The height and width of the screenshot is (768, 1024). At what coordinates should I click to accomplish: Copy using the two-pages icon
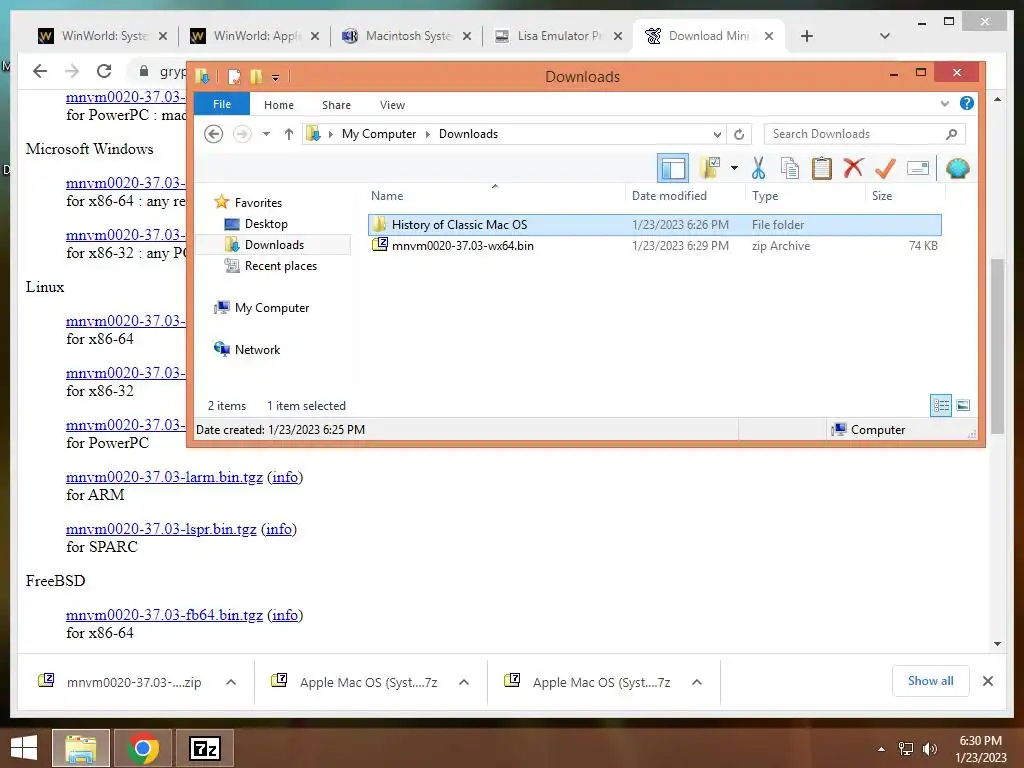click(790, 168)
